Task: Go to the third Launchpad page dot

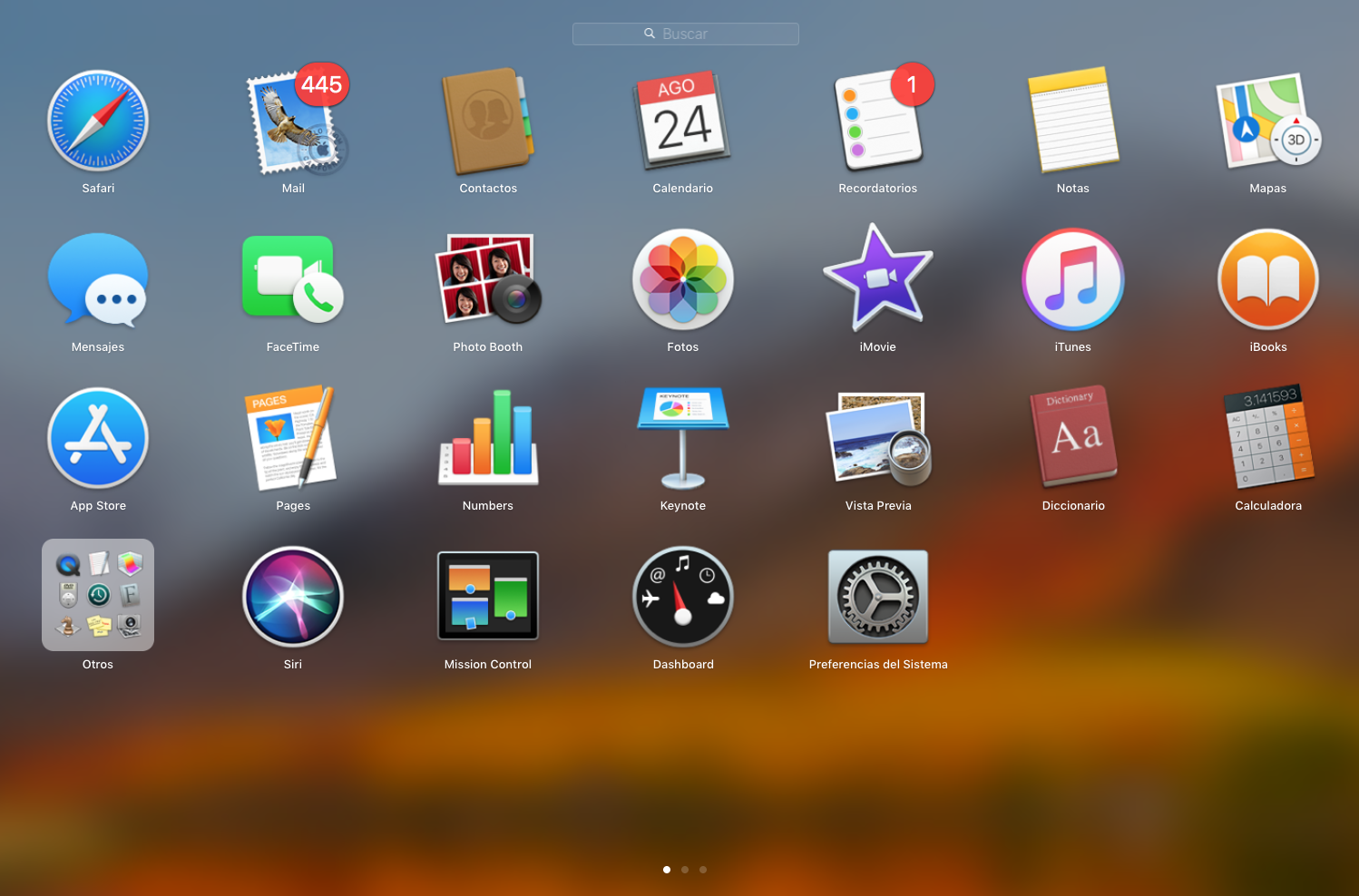Action: pos(703,870)
